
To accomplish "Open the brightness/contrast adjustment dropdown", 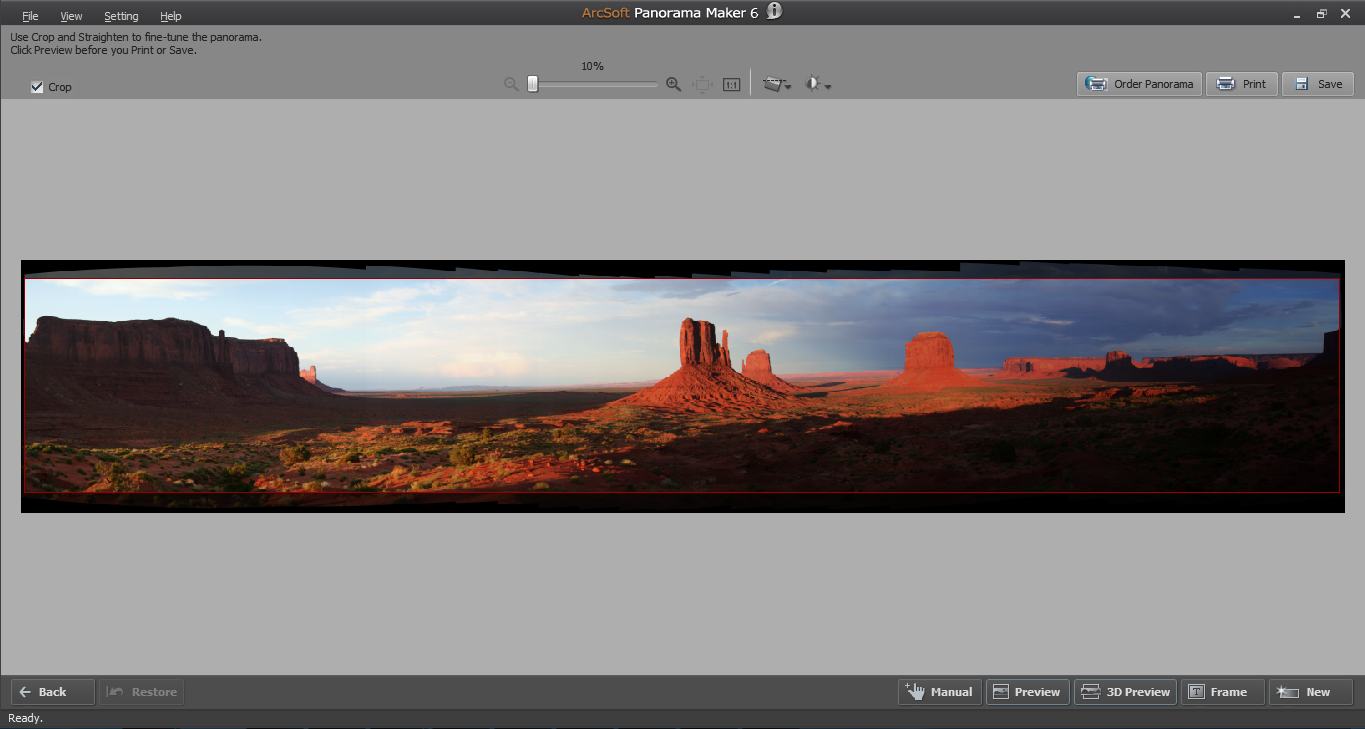I will tap(818, 85).
